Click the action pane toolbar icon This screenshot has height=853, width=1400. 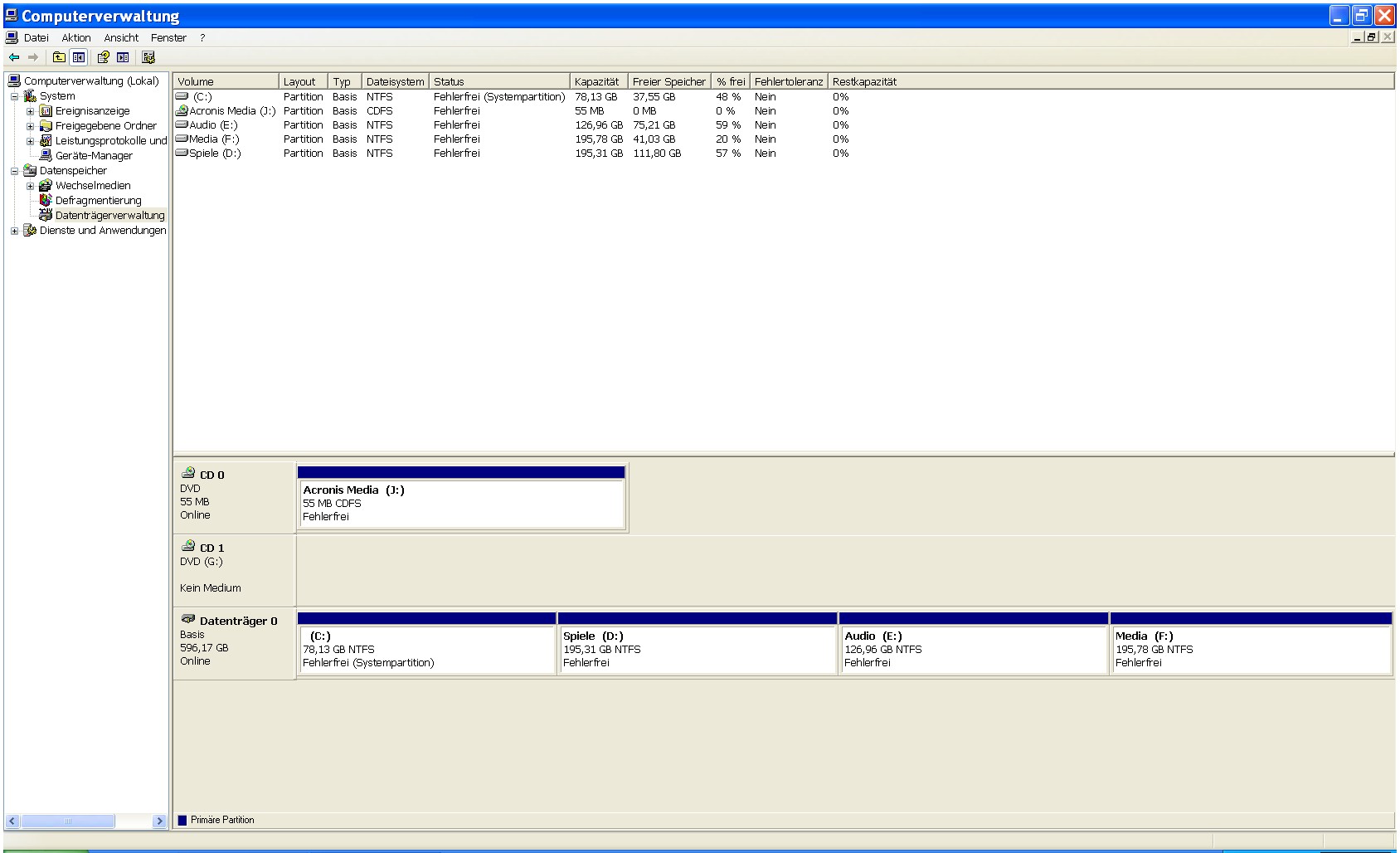tap(123, 57)
